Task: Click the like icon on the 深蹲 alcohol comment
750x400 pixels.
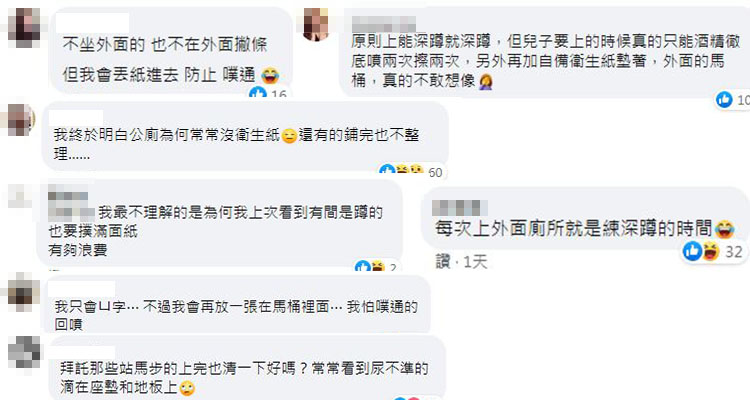Action: click(724, 100)
